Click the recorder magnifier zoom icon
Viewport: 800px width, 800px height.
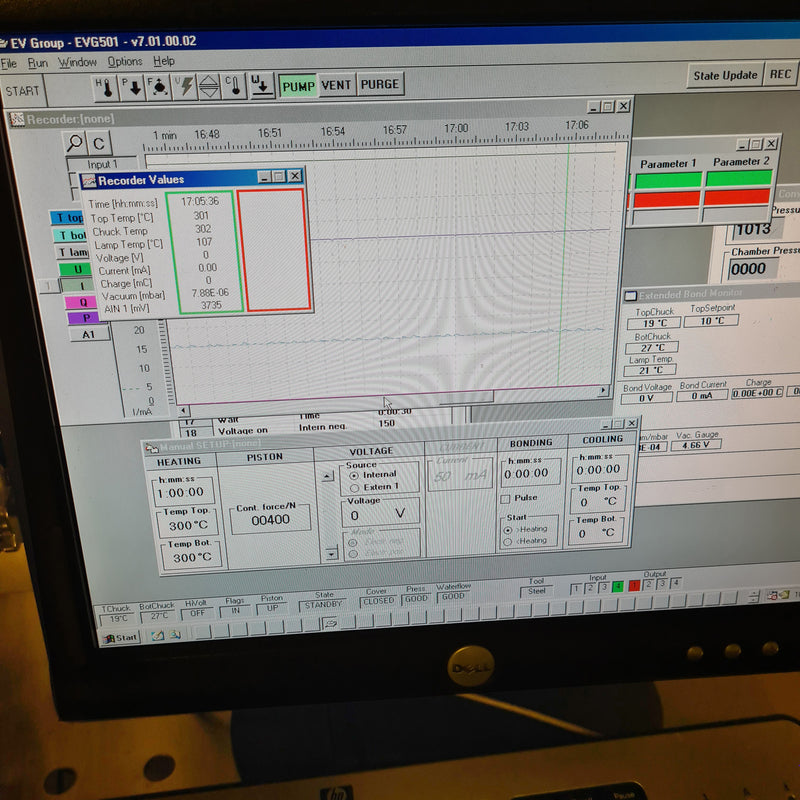tap(74, 143)
